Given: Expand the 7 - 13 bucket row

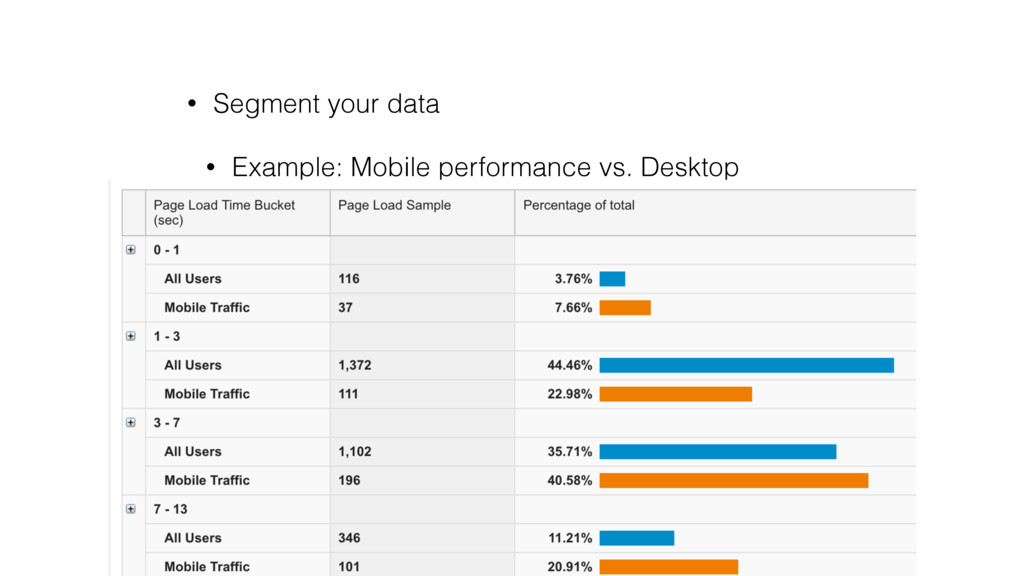Looking at the screenshot, I should tap(131, 509).
